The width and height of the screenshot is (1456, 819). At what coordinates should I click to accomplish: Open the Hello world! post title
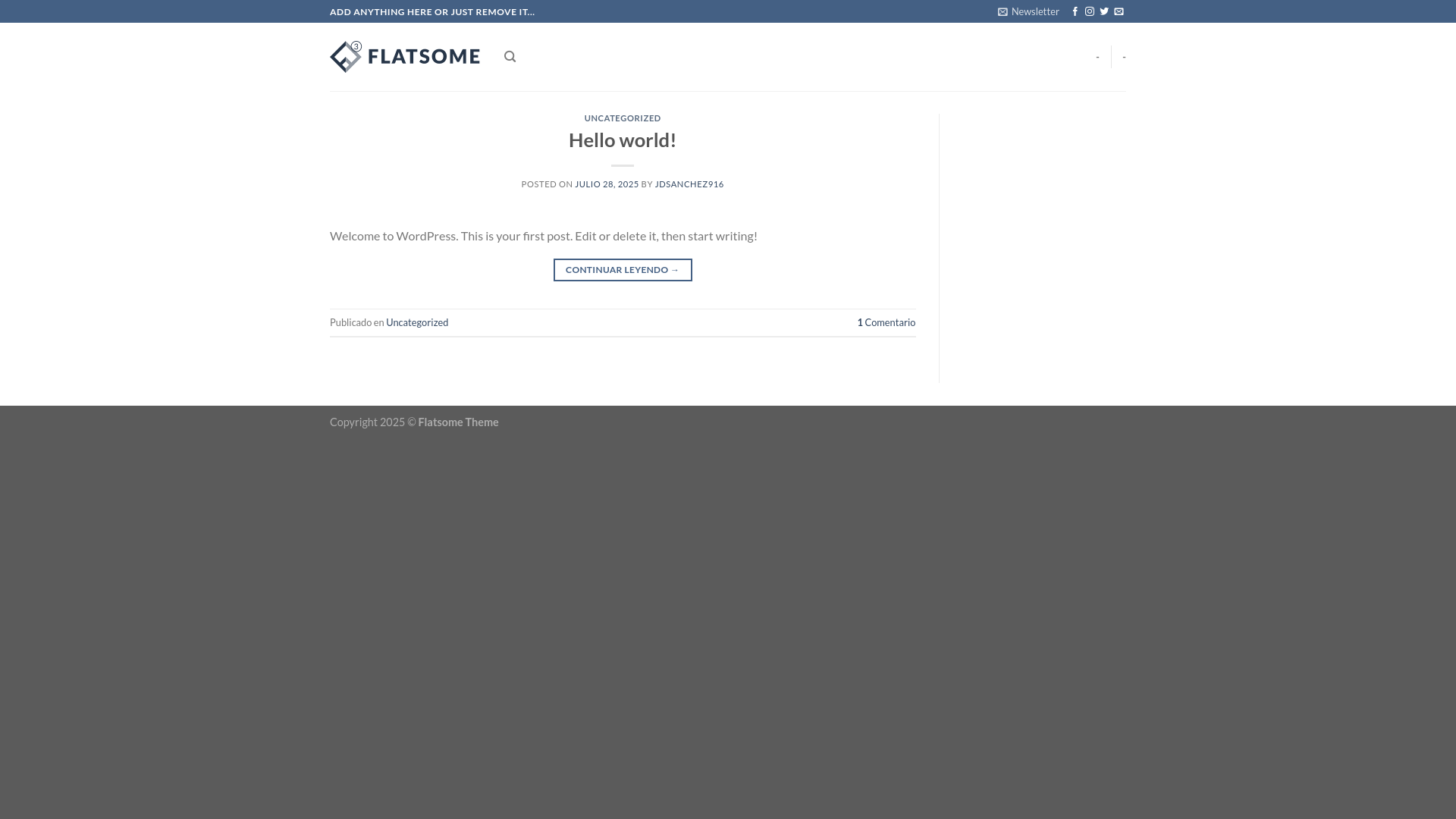coord(623,140)
